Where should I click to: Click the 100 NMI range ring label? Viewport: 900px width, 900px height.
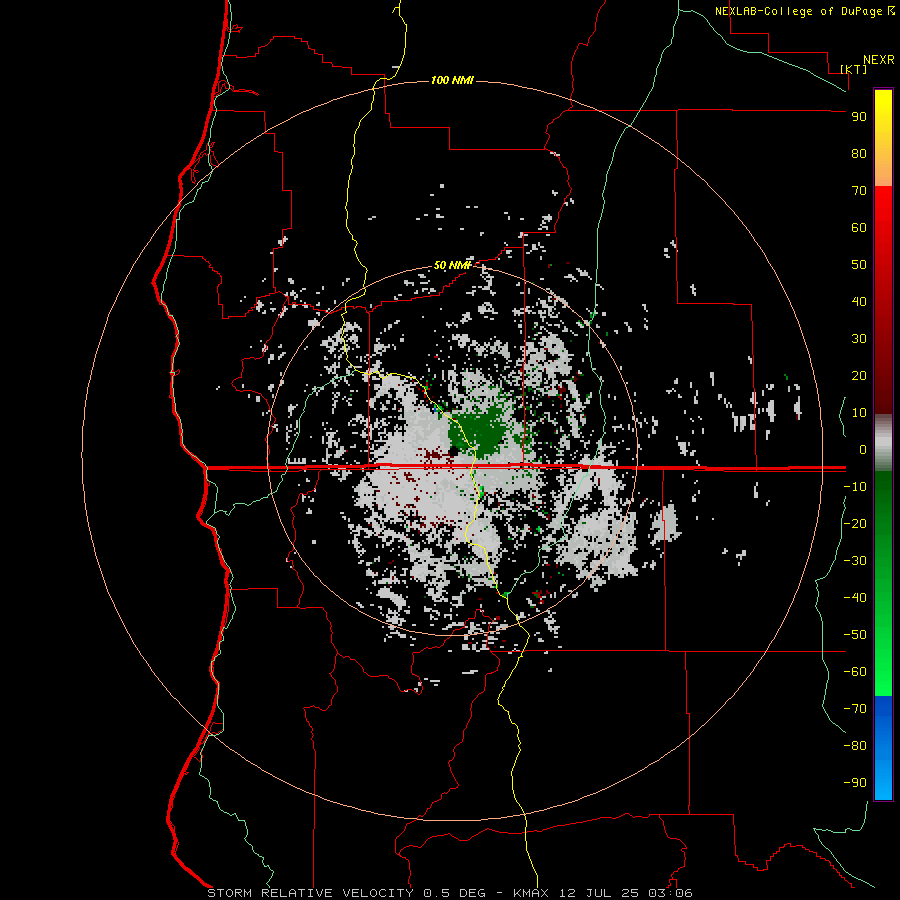coord(452,80)
